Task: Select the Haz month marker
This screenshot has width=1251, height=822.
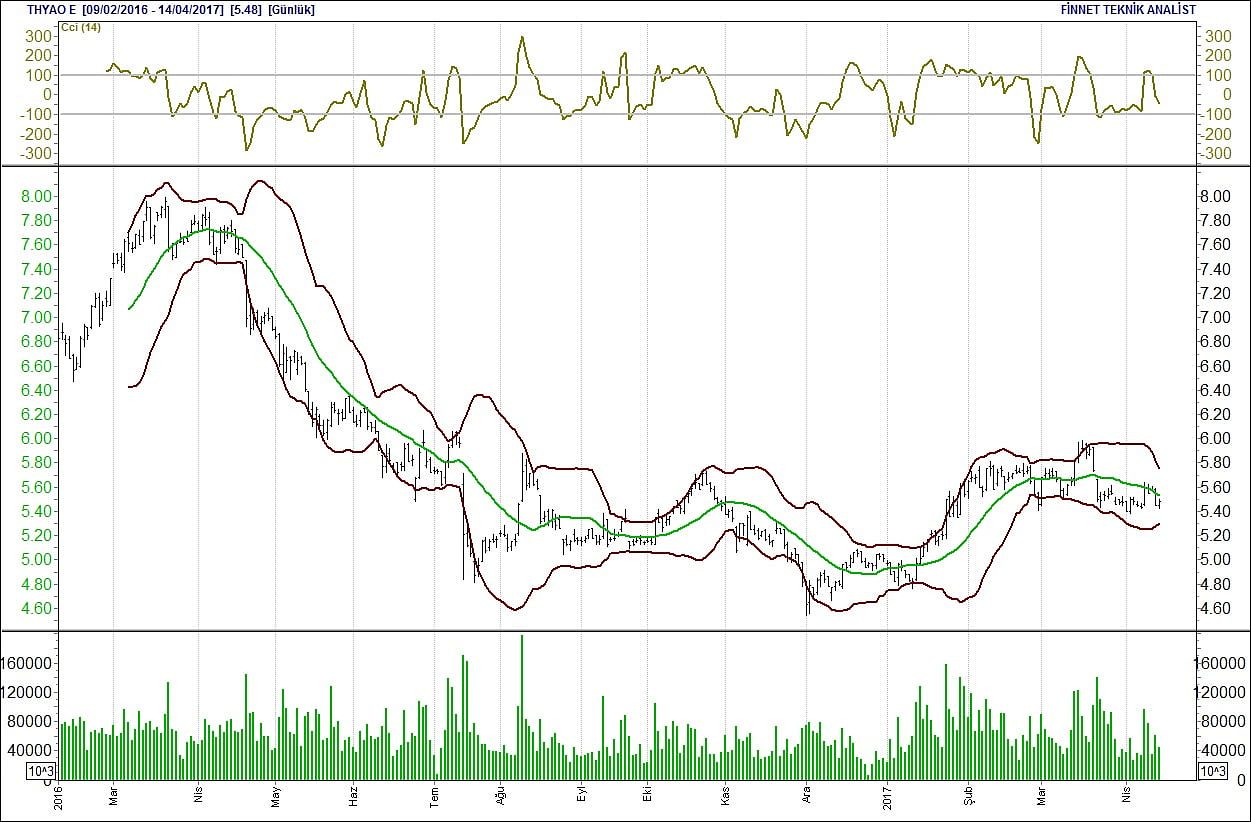Action: (x=353, y=797)
